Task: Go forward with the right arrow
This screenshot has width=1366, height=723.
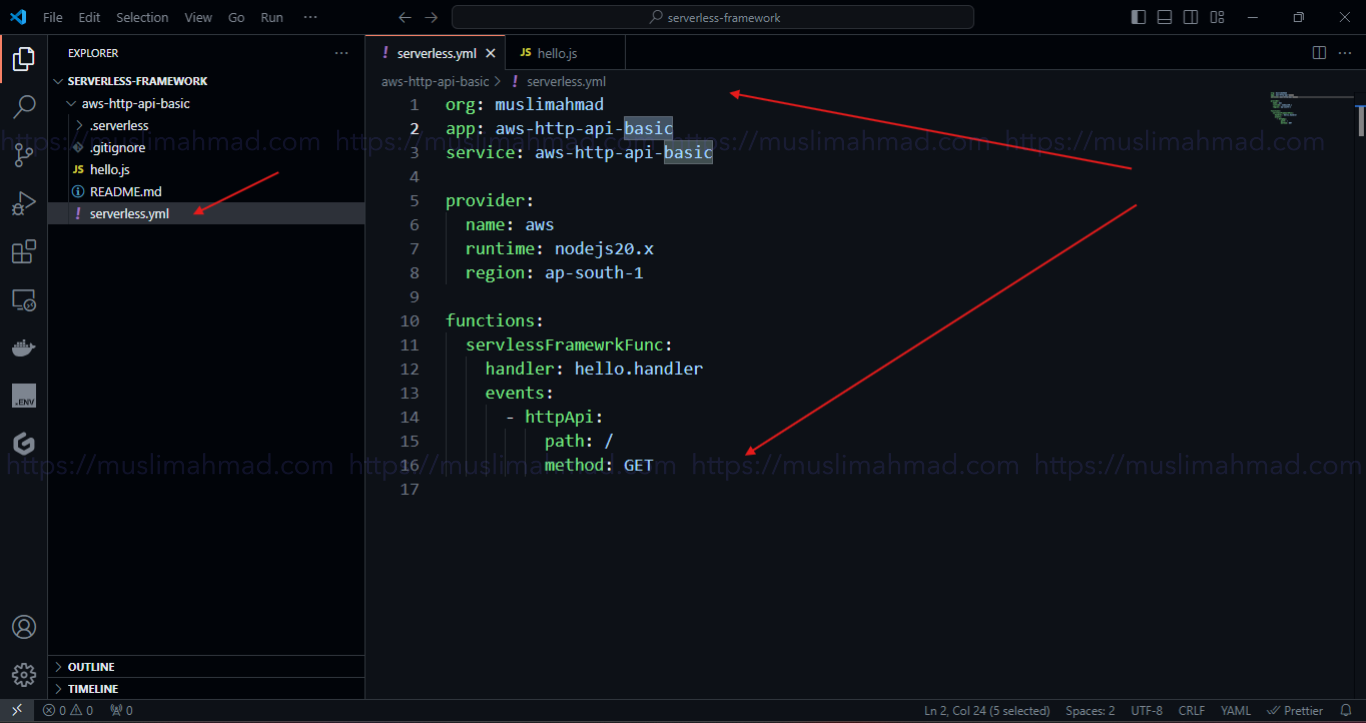Action: click(x=431, y=17)
